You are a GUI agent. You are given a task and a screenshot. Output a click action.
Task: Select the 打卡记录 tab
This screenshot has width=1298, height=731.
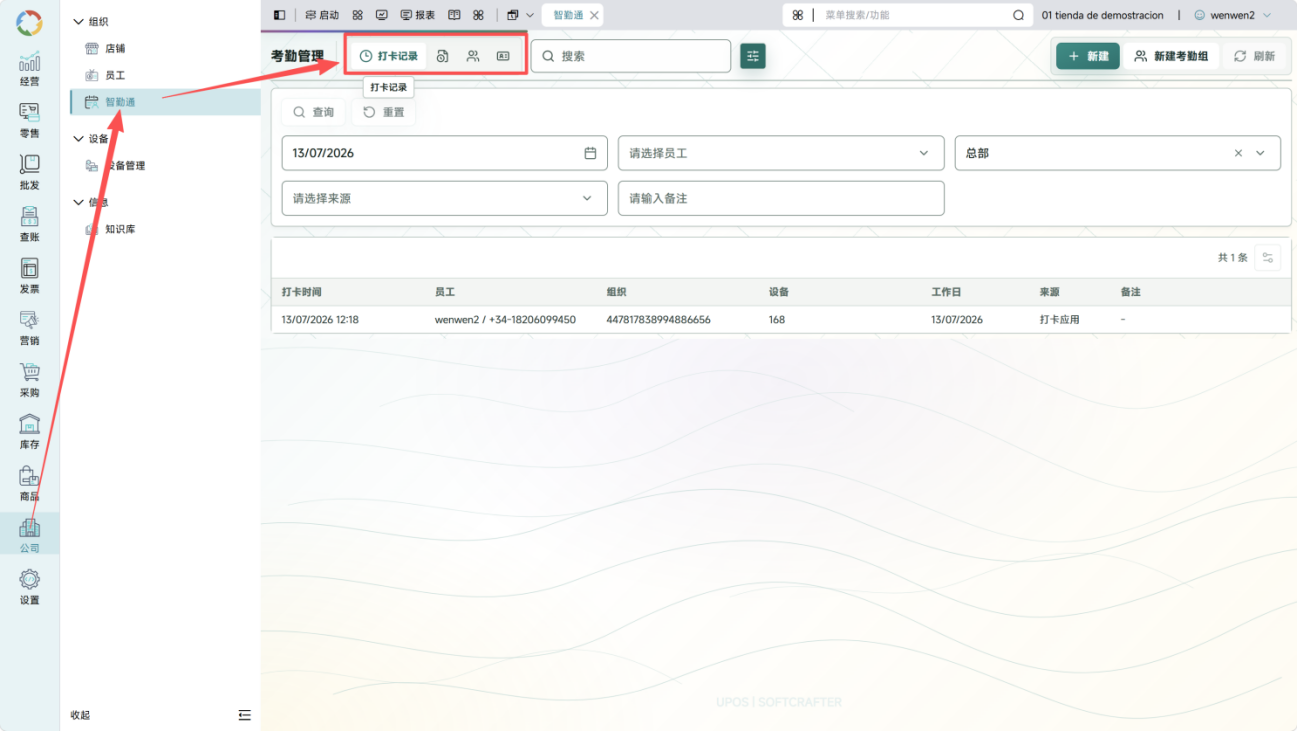tap(389, 56)
